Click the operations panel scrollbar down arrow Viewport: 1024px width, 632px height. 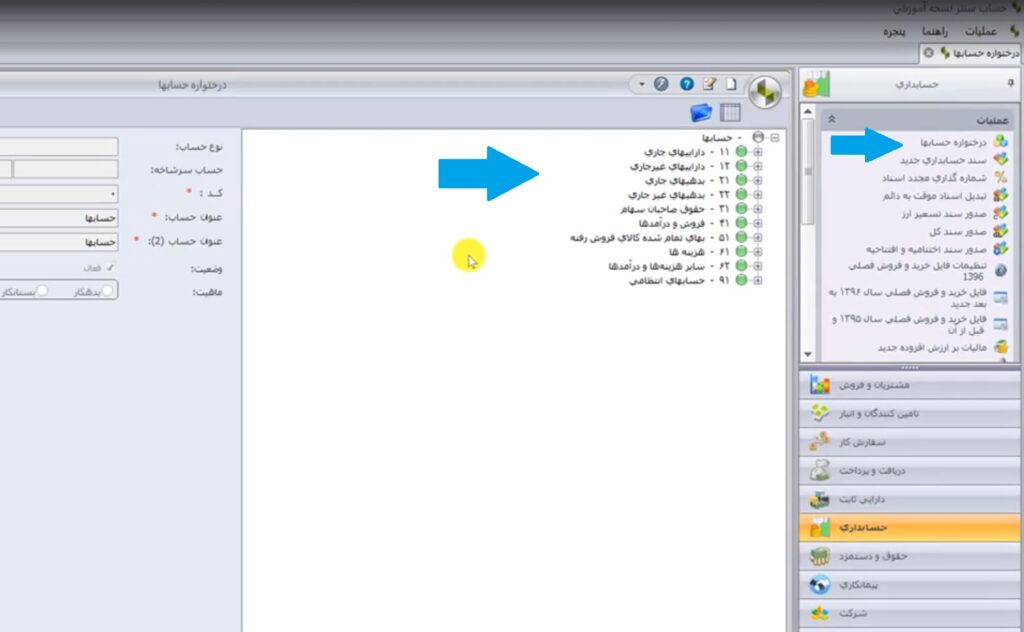point(808,355)
